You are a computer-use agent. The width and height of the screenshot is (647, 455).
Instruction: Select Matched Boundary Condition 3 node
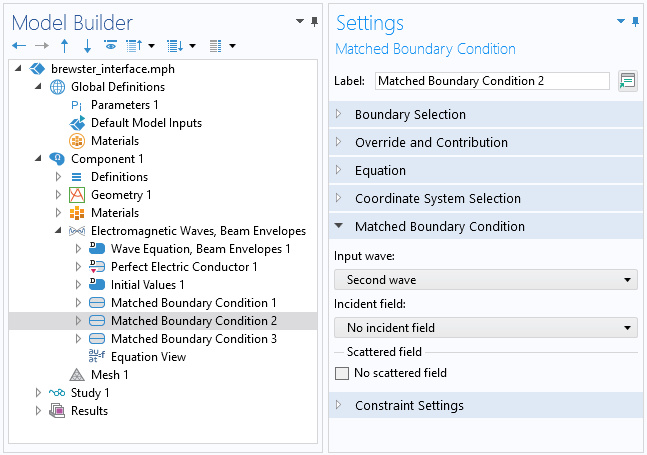tap(194, 339)
